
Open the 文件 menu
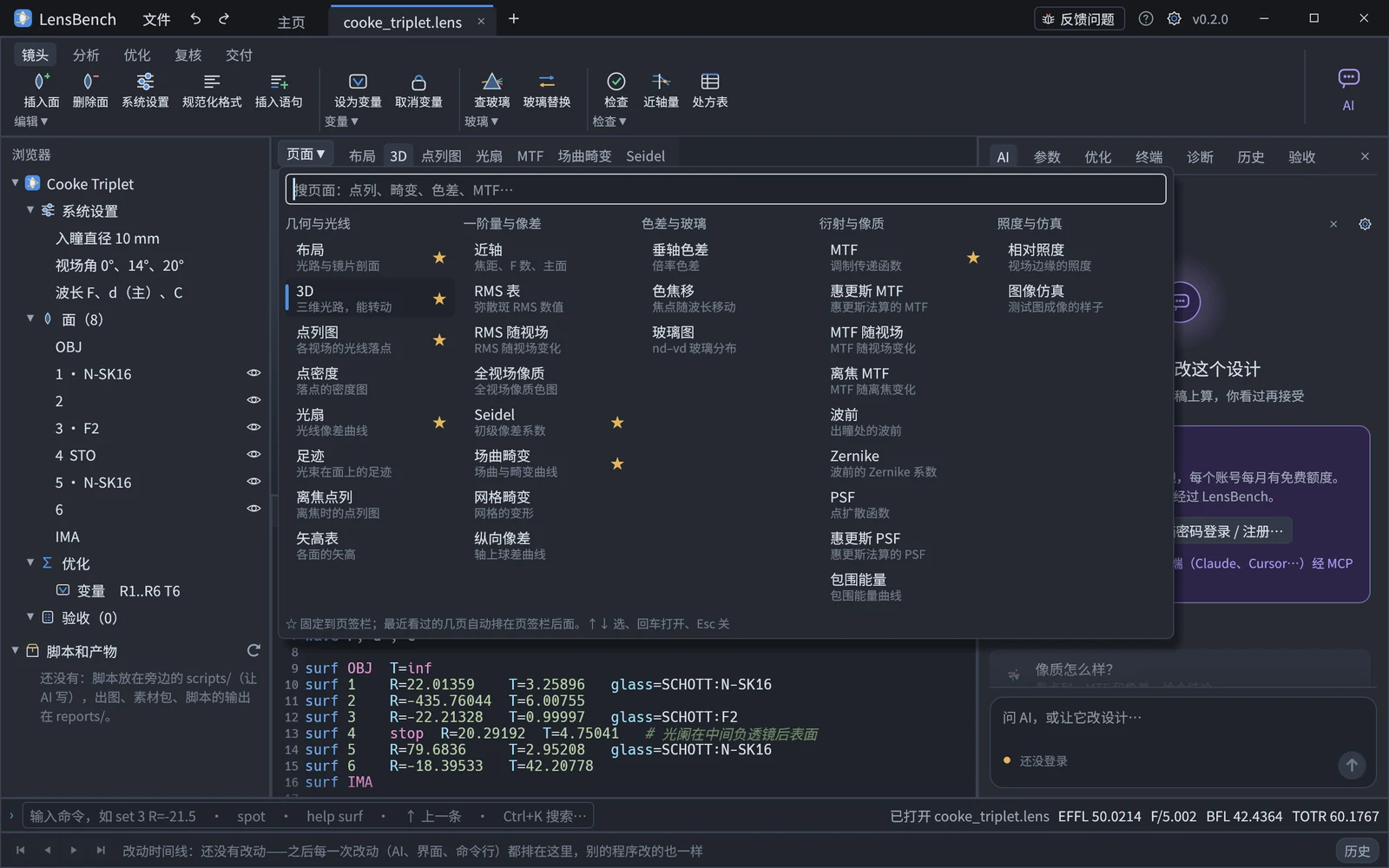(x=156, y=19)
